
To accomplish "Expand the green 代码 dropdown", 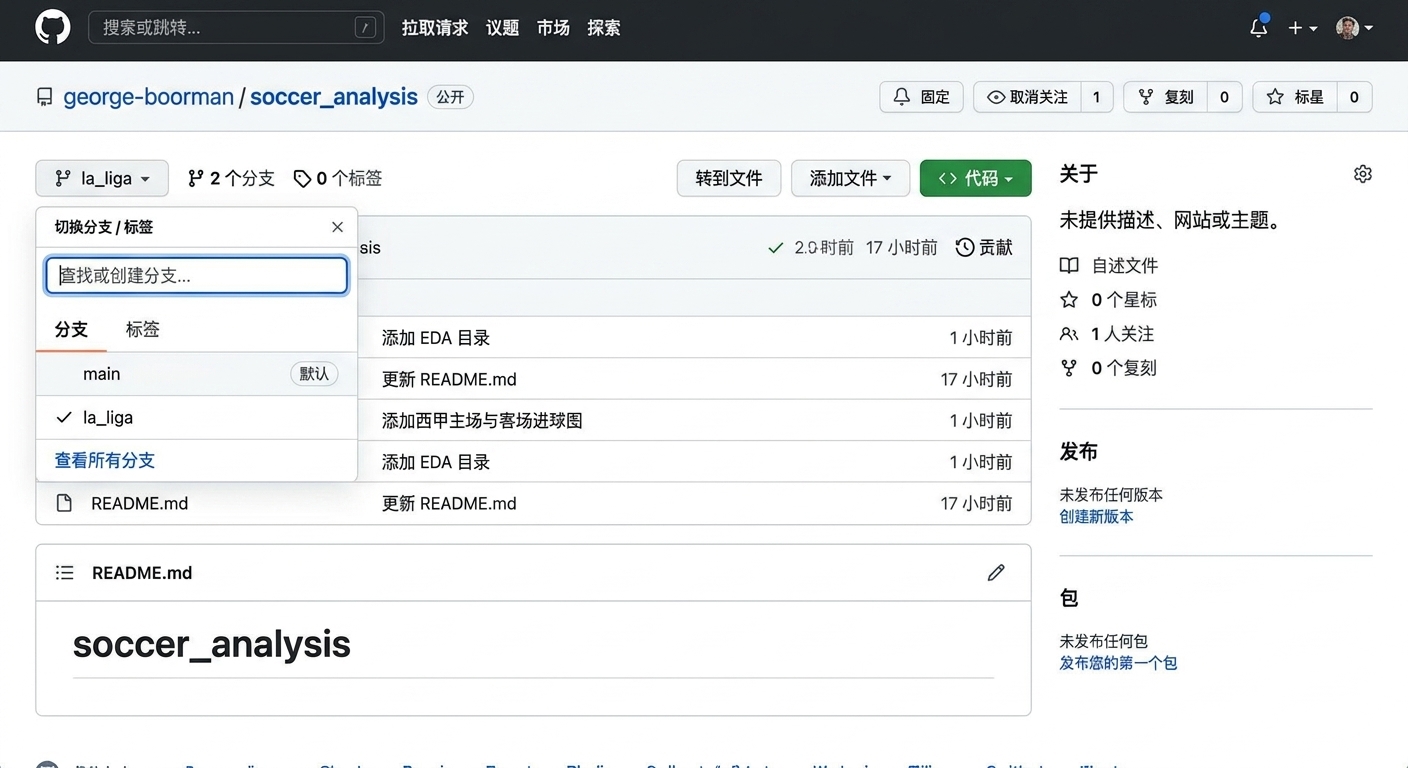I will pos(975,178).
